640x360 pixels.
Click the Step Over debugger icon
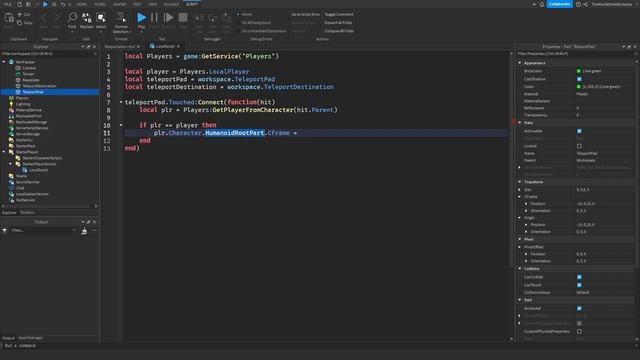coord(213,18)
